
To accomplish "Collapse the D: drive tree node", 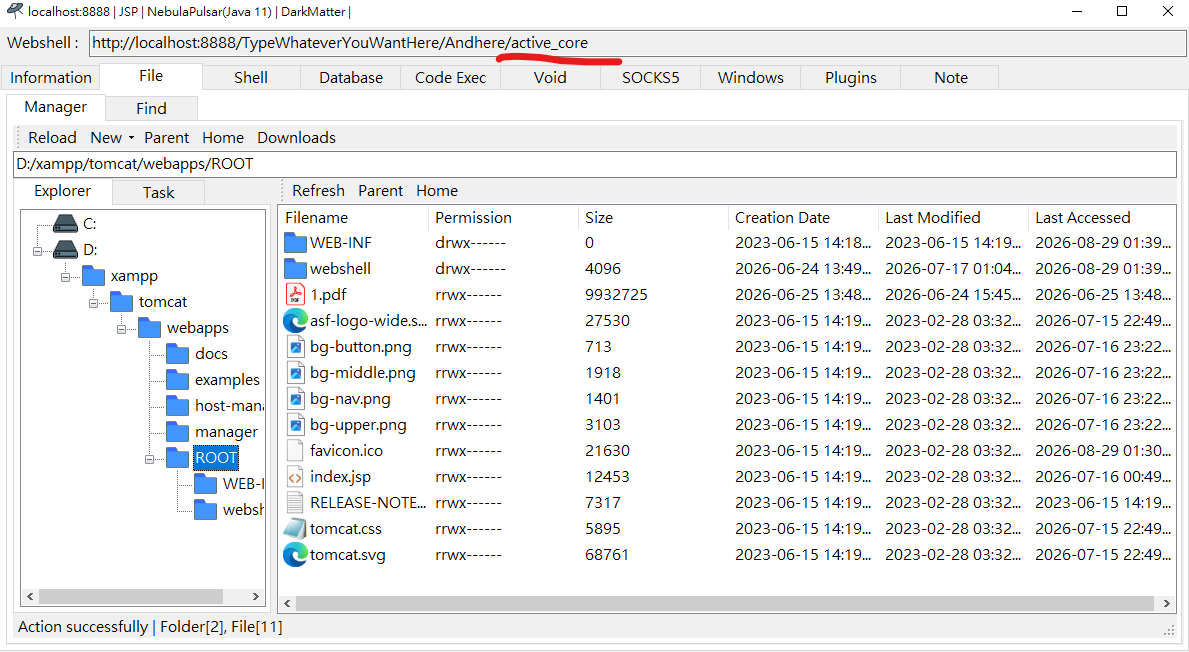I will pyautogui.click(x=37, y=251).
